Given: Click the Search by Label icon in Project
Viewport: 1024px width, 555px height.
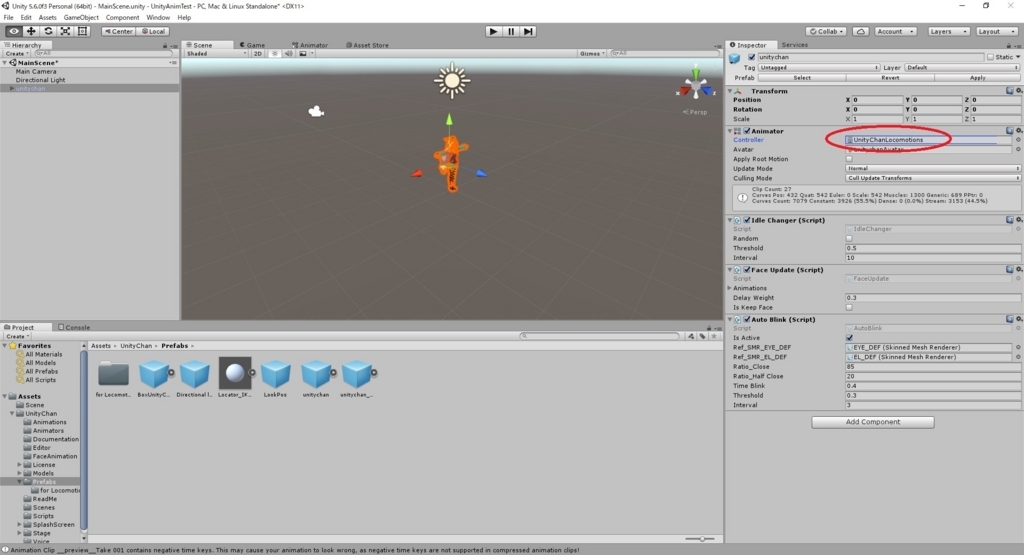Looking at the screenshot, I should click(703, 336).
